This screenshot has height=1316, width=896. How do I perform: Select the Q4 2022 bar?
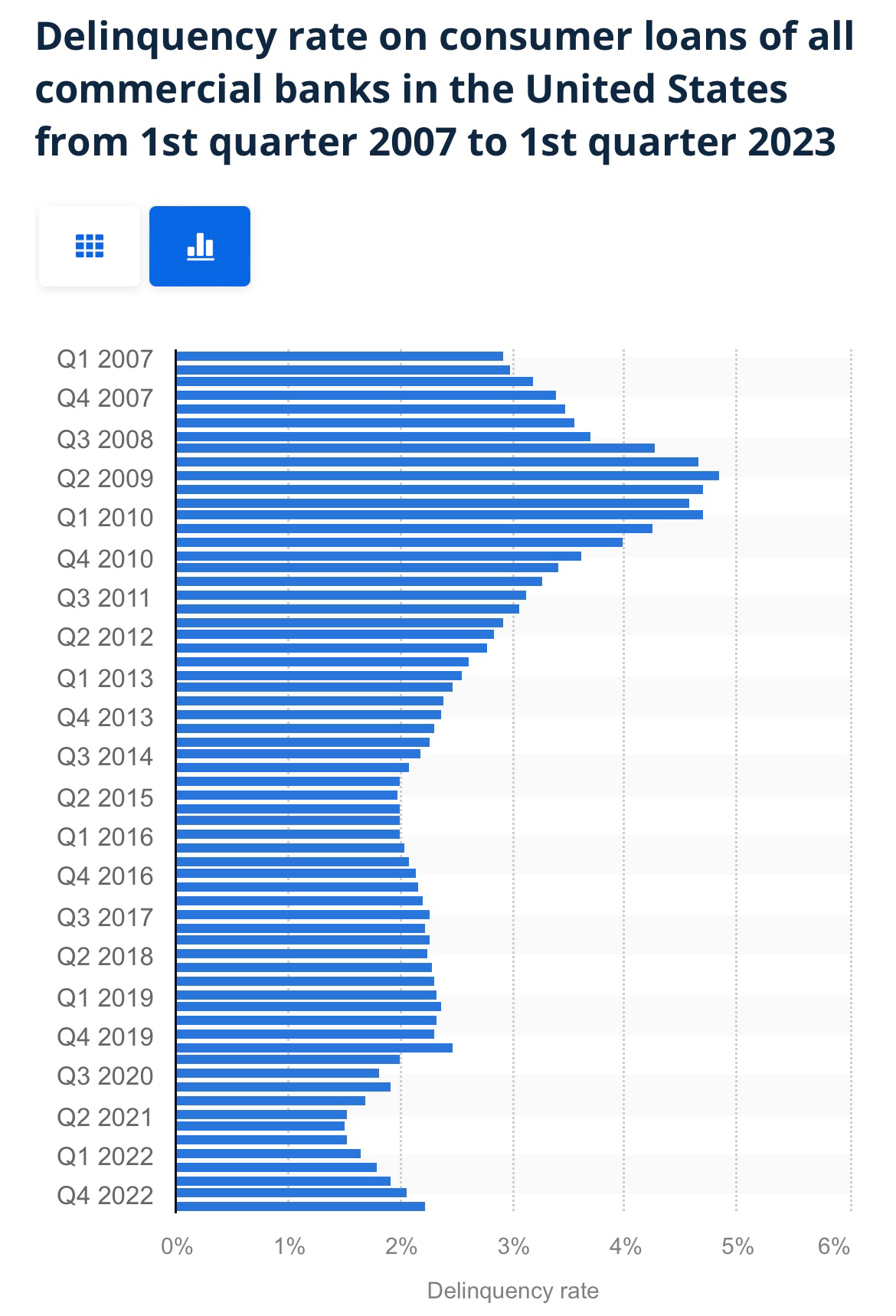[x=292, y=1193]
